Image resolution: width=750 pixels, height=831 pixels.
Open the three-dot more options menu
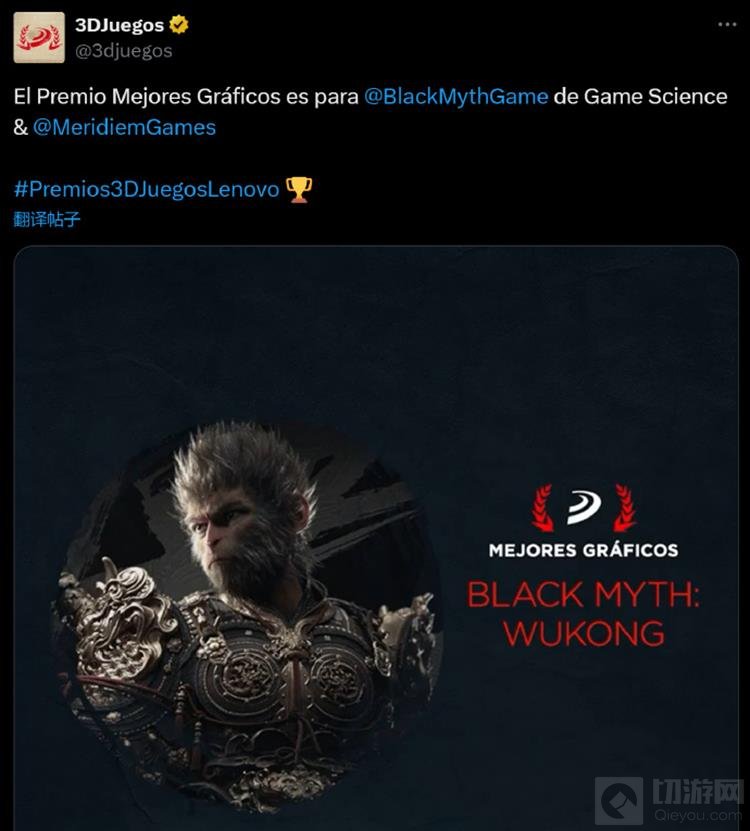coord(727,24)
